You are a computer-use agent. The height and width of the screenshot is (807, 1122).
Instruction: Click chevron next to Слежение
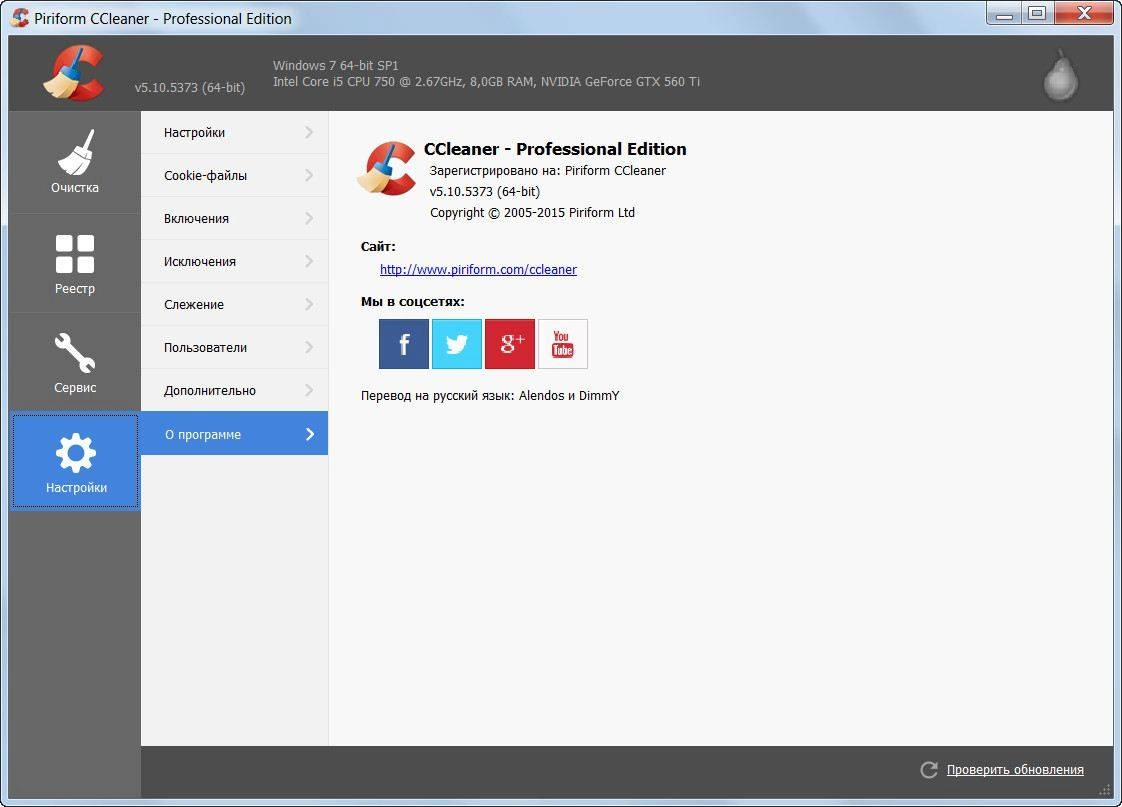tap(309, 304)
